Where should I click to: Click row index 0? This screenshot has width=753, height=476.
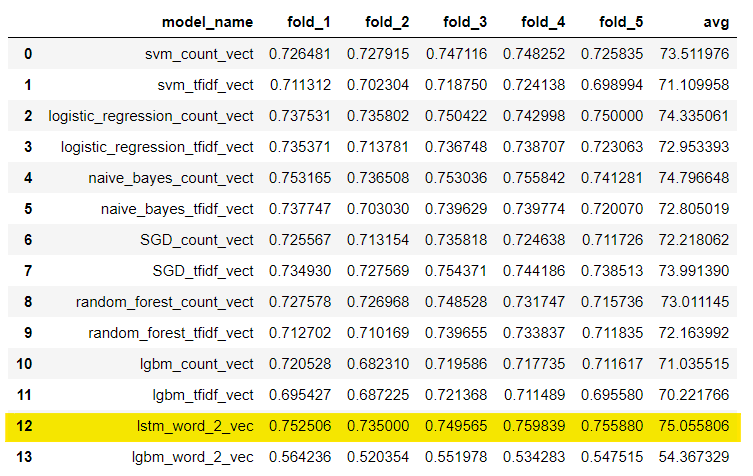(28, 54)
